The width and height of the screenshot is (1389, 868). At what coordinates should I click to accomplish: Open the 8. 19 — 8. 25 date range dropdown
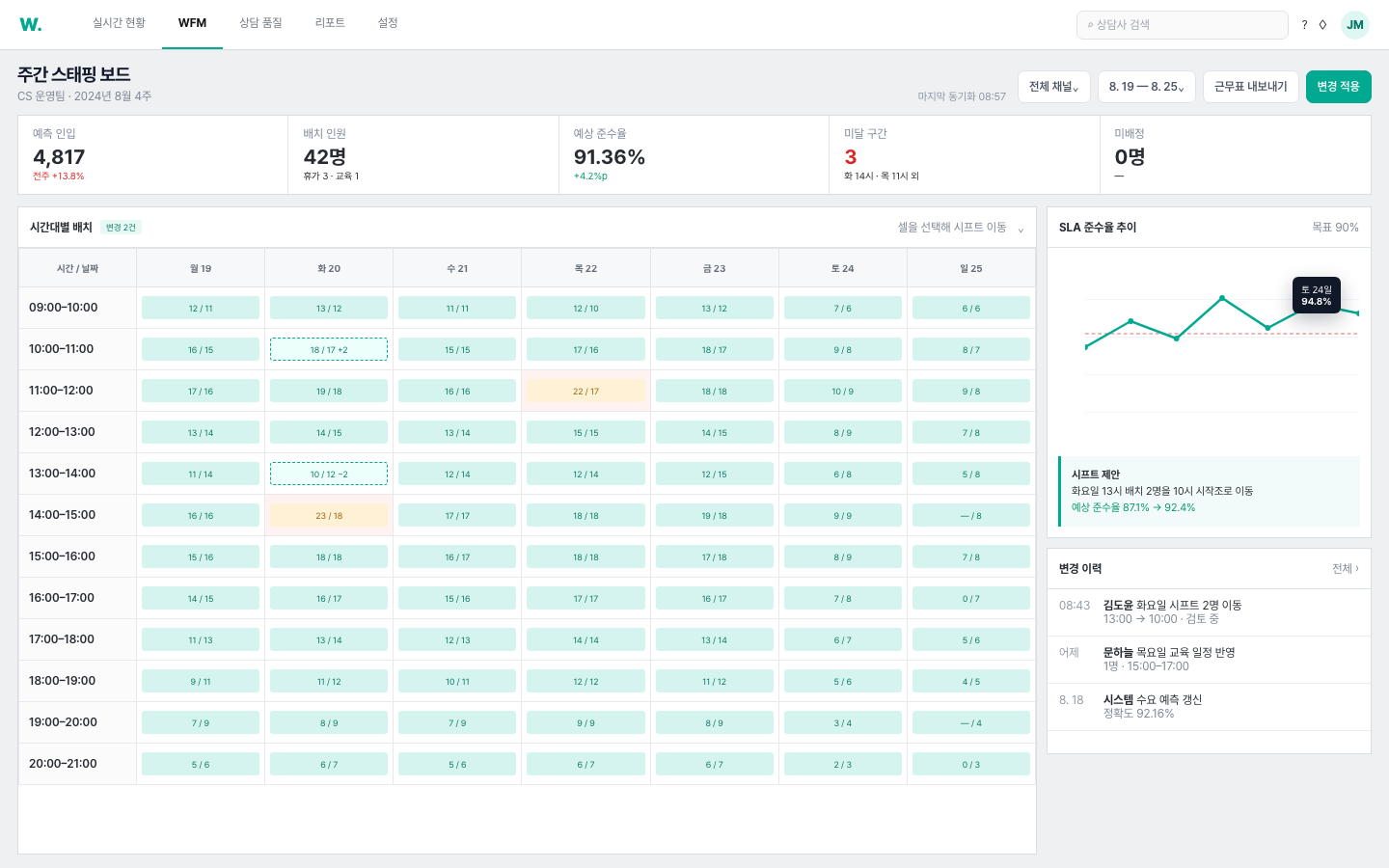1147,87
